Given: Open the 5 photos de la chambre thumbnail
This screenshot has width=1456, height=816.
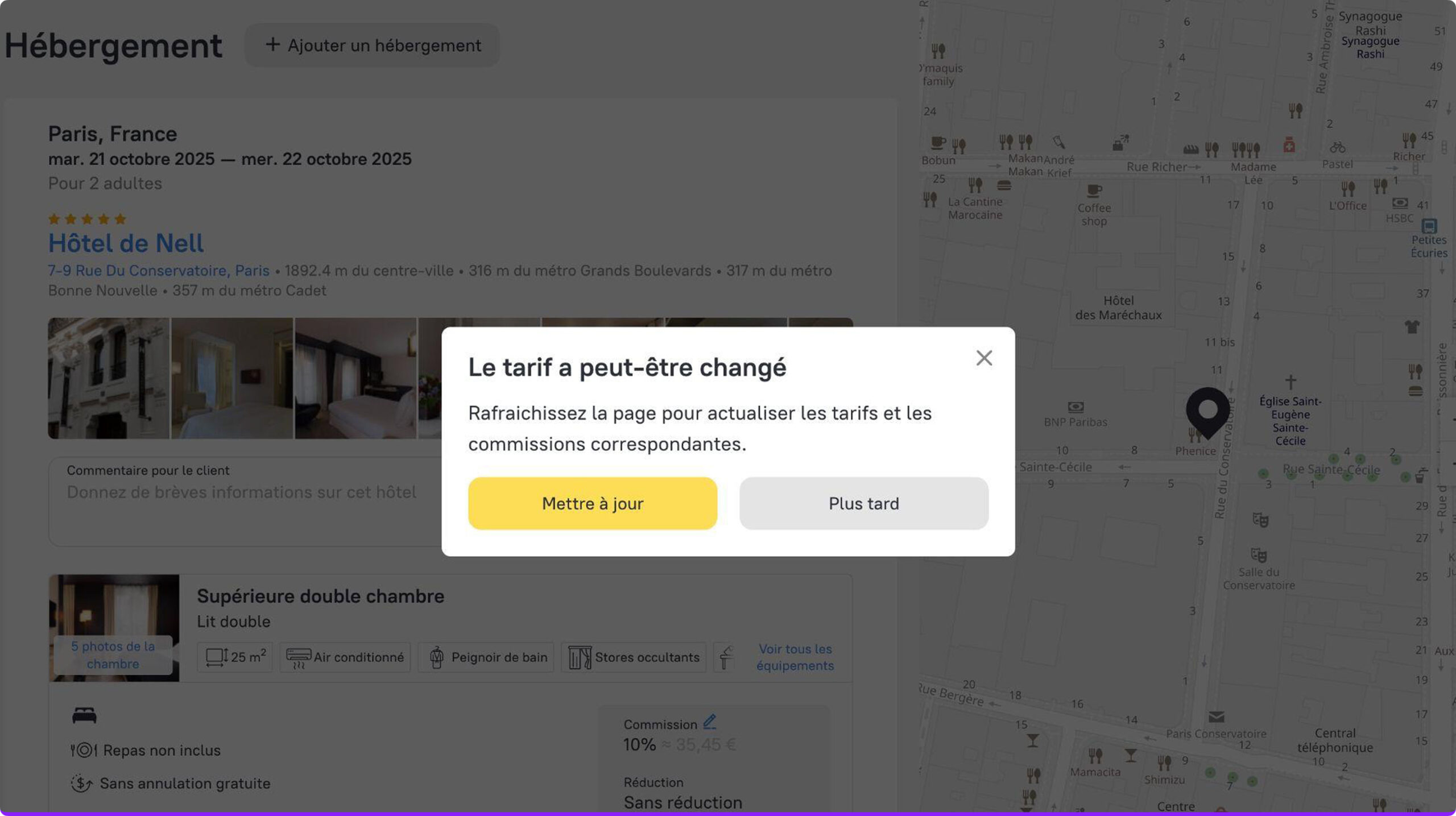Looking at the screenshot, I should [113, 655].
